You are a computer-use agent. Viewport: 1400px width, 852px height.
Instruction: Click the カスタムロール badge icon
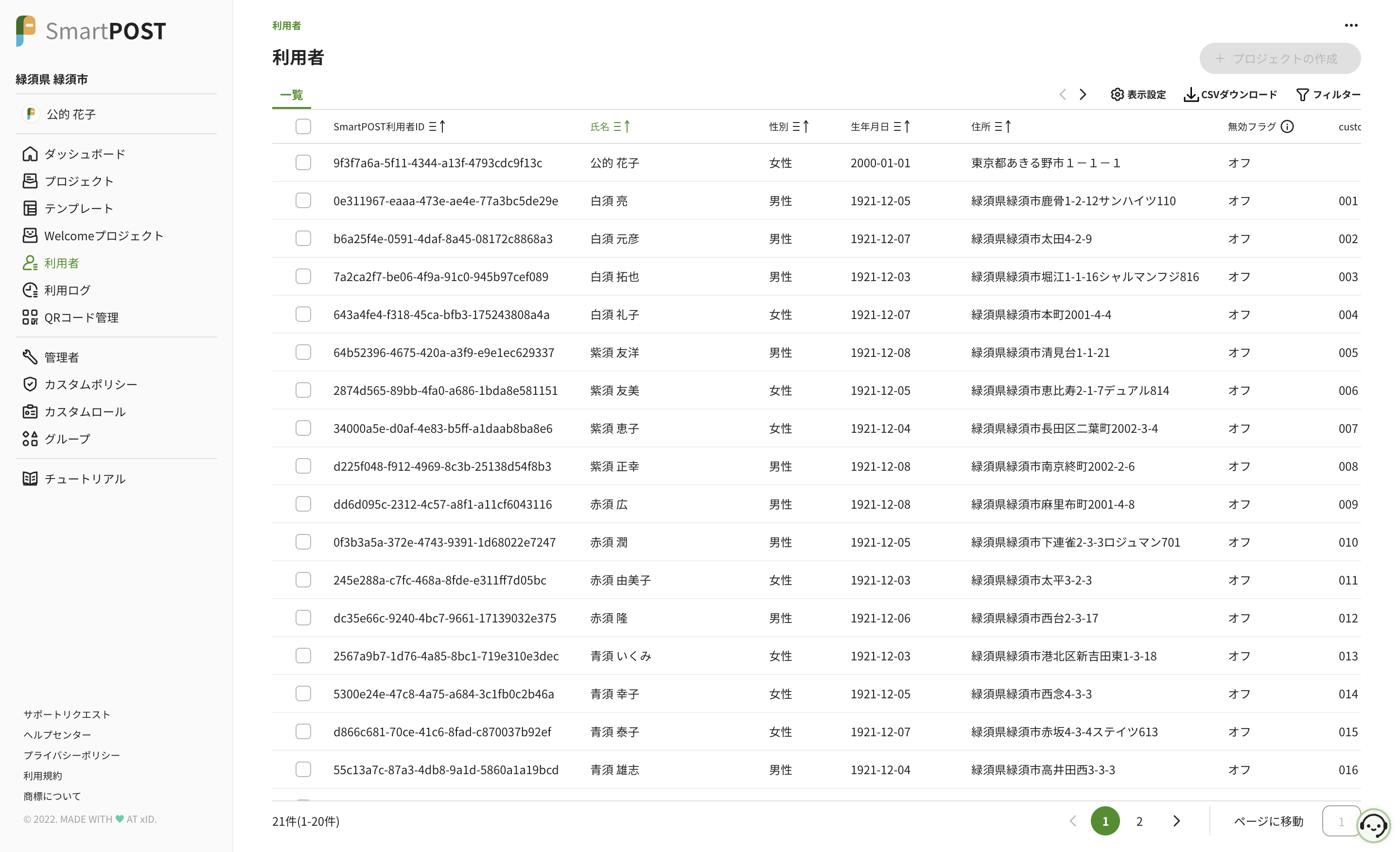[x=30, y=412]
